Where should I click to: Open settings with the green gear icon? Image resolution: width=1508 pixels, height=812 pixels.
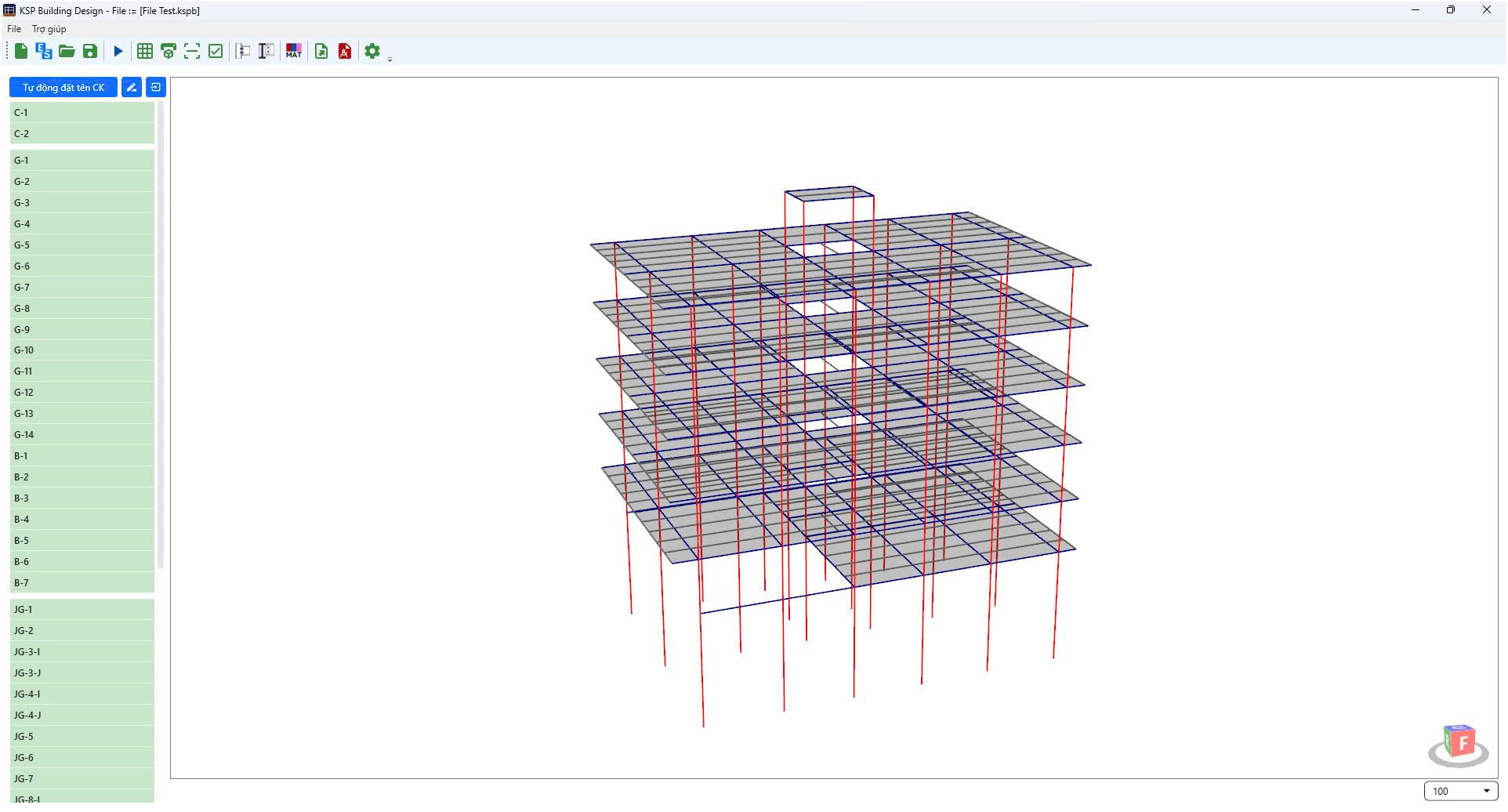pyautogui.click(x=372, y=51)
